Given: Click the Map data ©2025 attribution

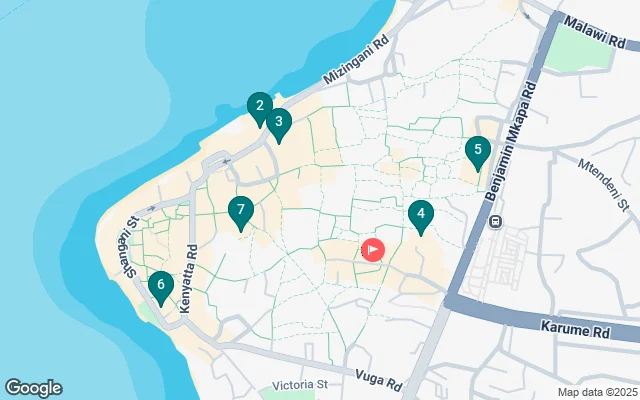Looking at the screenshot, I should tap(598, 393).
